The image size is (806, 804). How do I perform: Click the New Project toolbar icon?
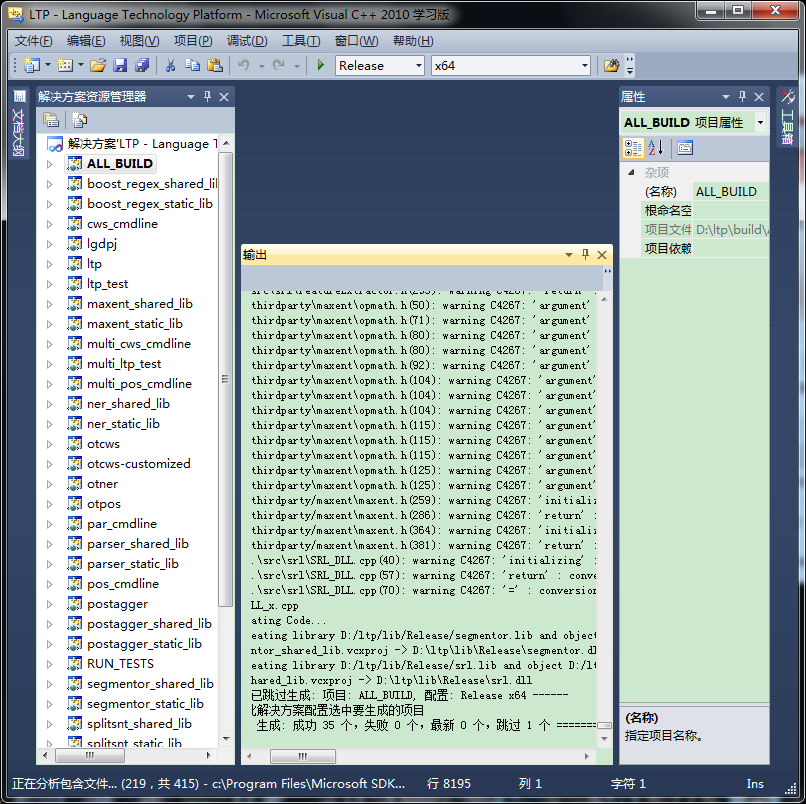coord(32,65)
